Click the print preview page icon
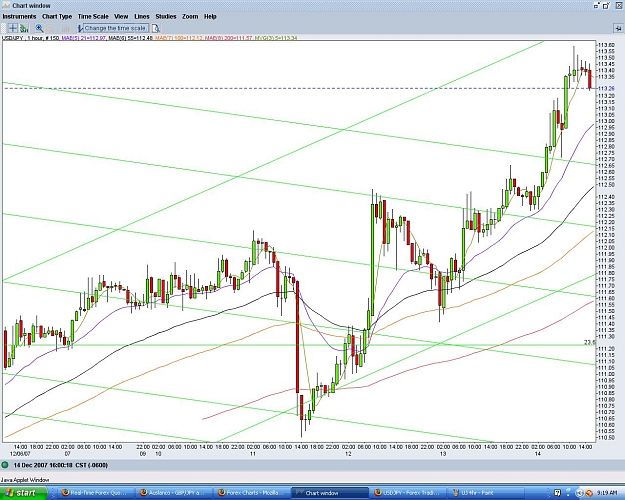 tap(156, 28)
